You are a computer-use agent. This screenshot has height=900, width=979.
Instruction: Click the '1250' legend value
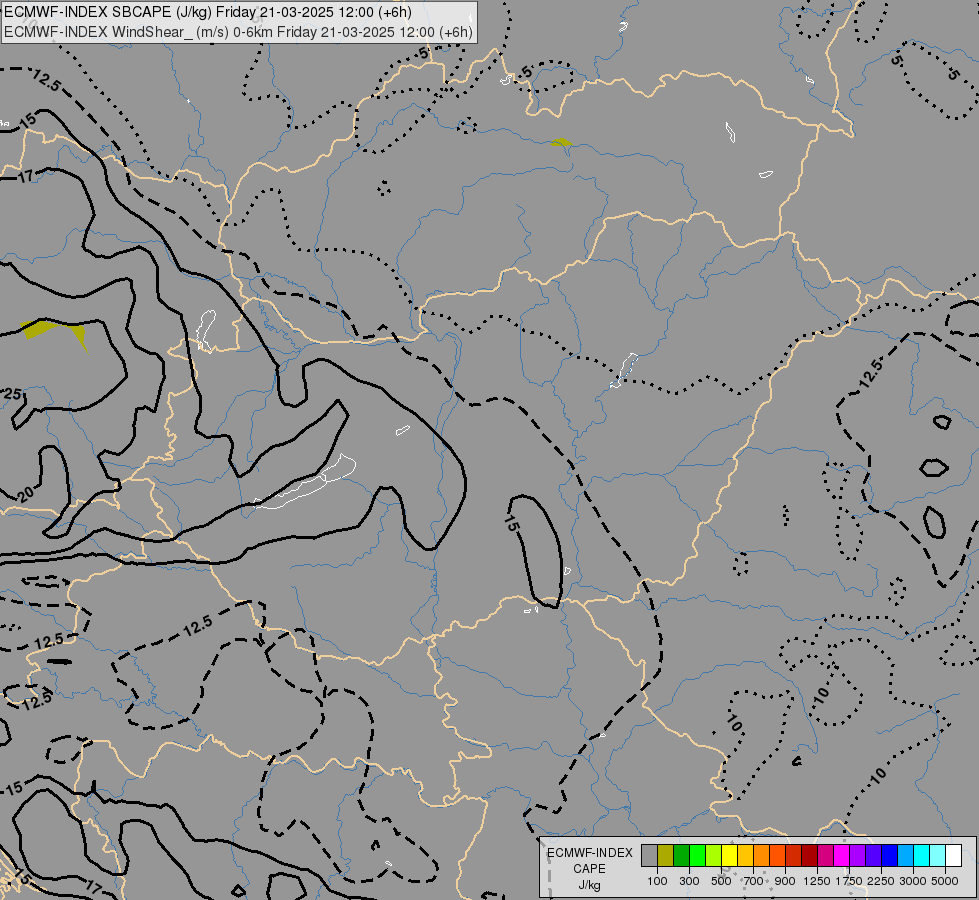click(x=817, y=881)
